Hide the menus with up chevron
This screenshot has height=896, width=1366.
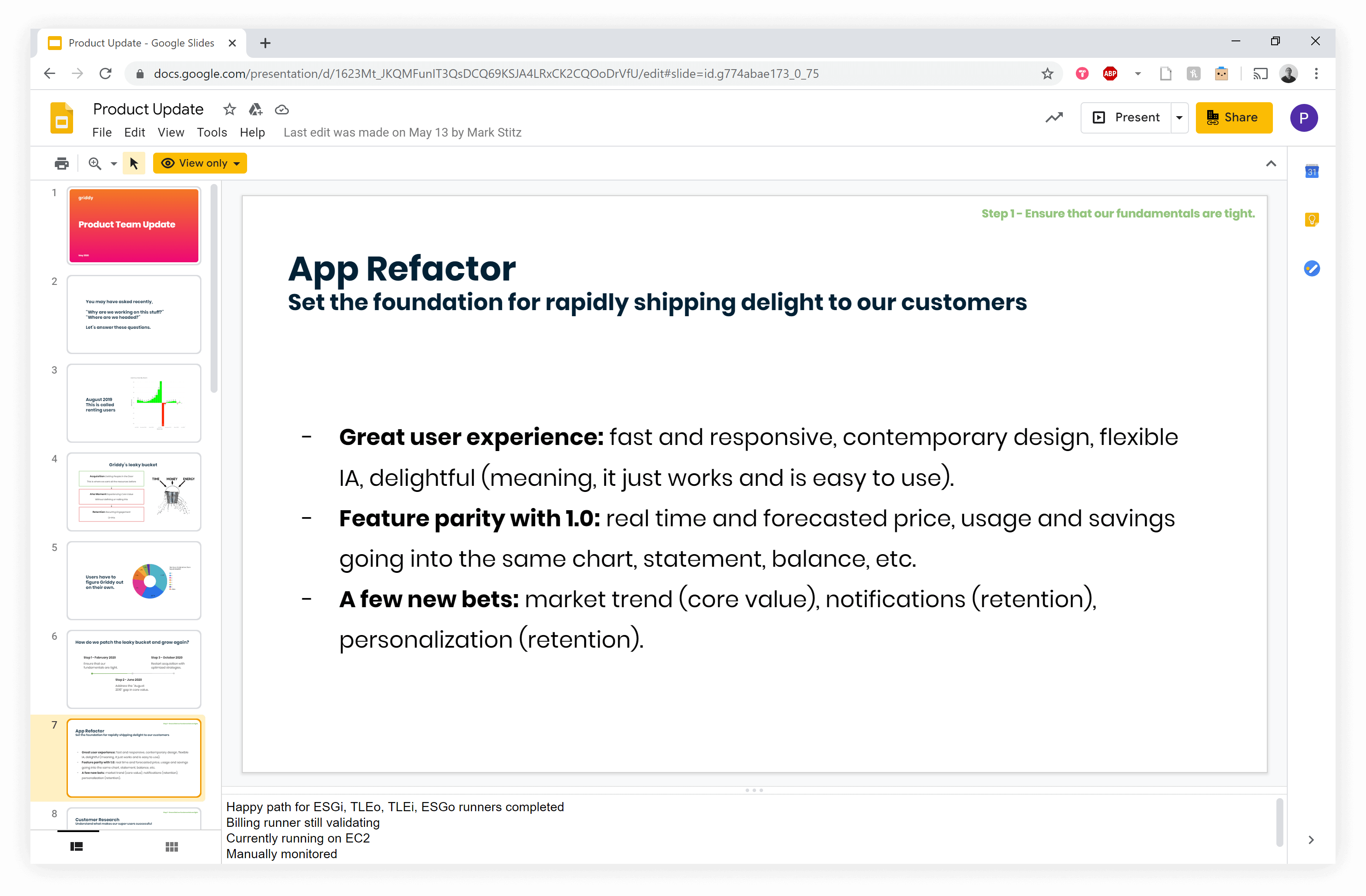click(x=1271, y=164)
